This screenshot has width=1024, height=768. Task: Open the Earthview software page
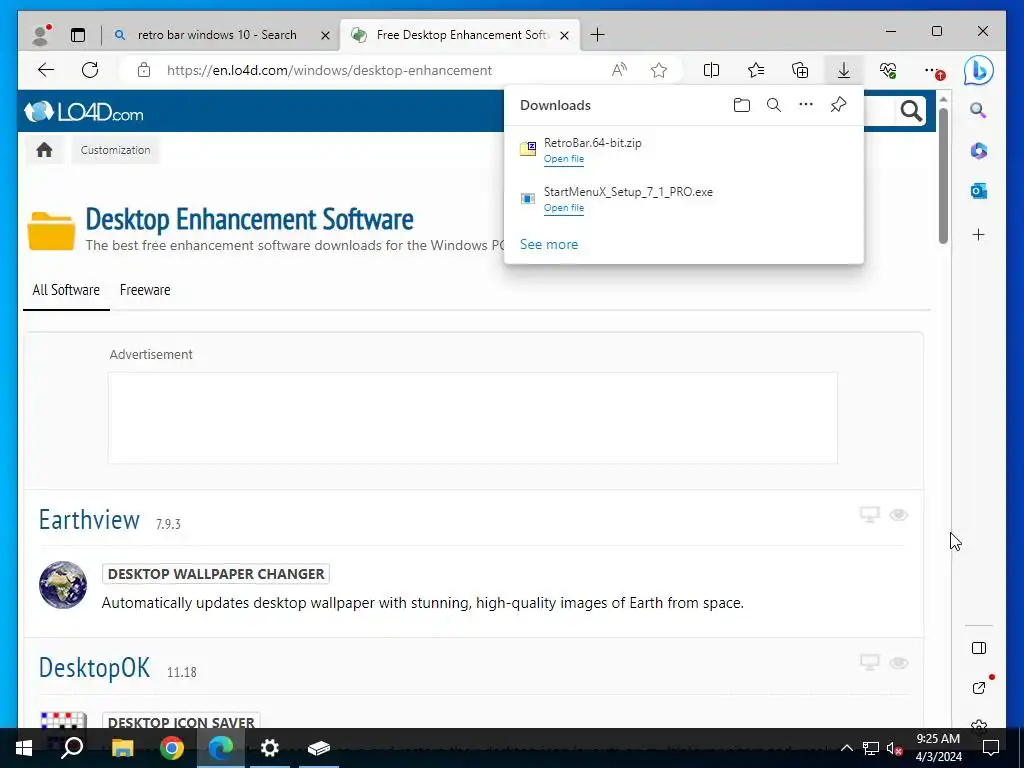click(89, 520)
